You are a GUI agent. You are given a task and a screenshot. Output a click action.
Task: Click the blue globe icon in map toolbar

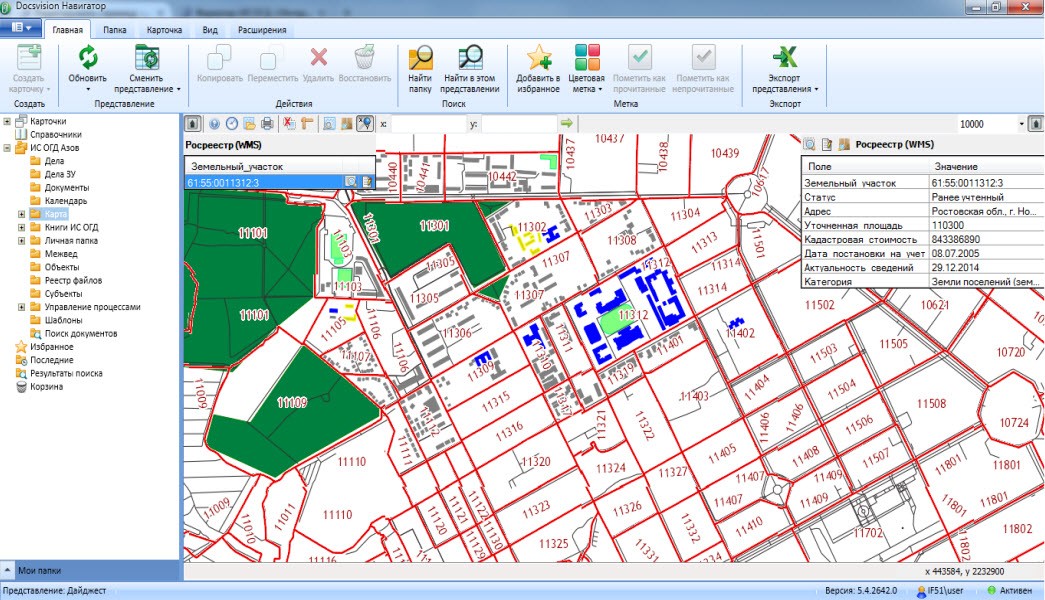tap(215, 123)
